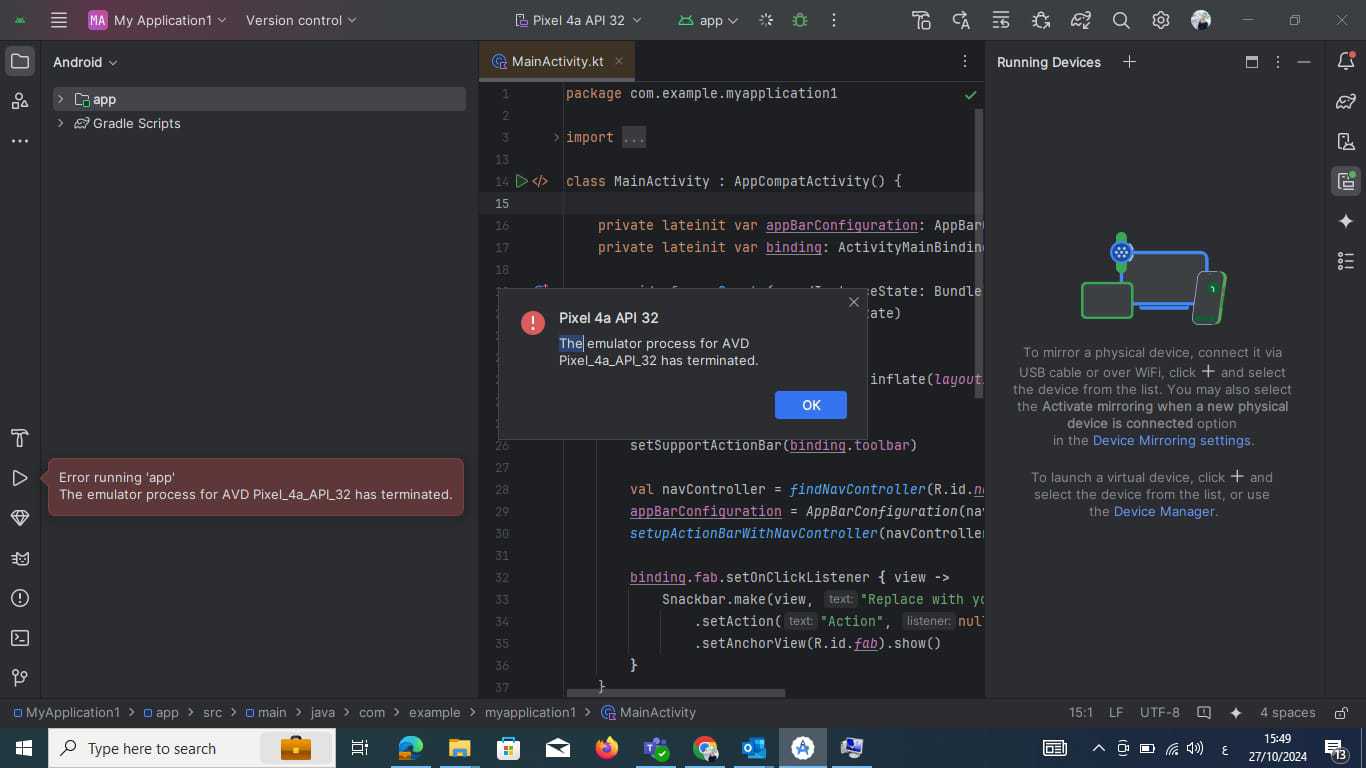This screenshot has width=1366, height=768.
Task: Click the Search Everywhere magnifier
Action: pyautogui.click(x=1121, y=20)
